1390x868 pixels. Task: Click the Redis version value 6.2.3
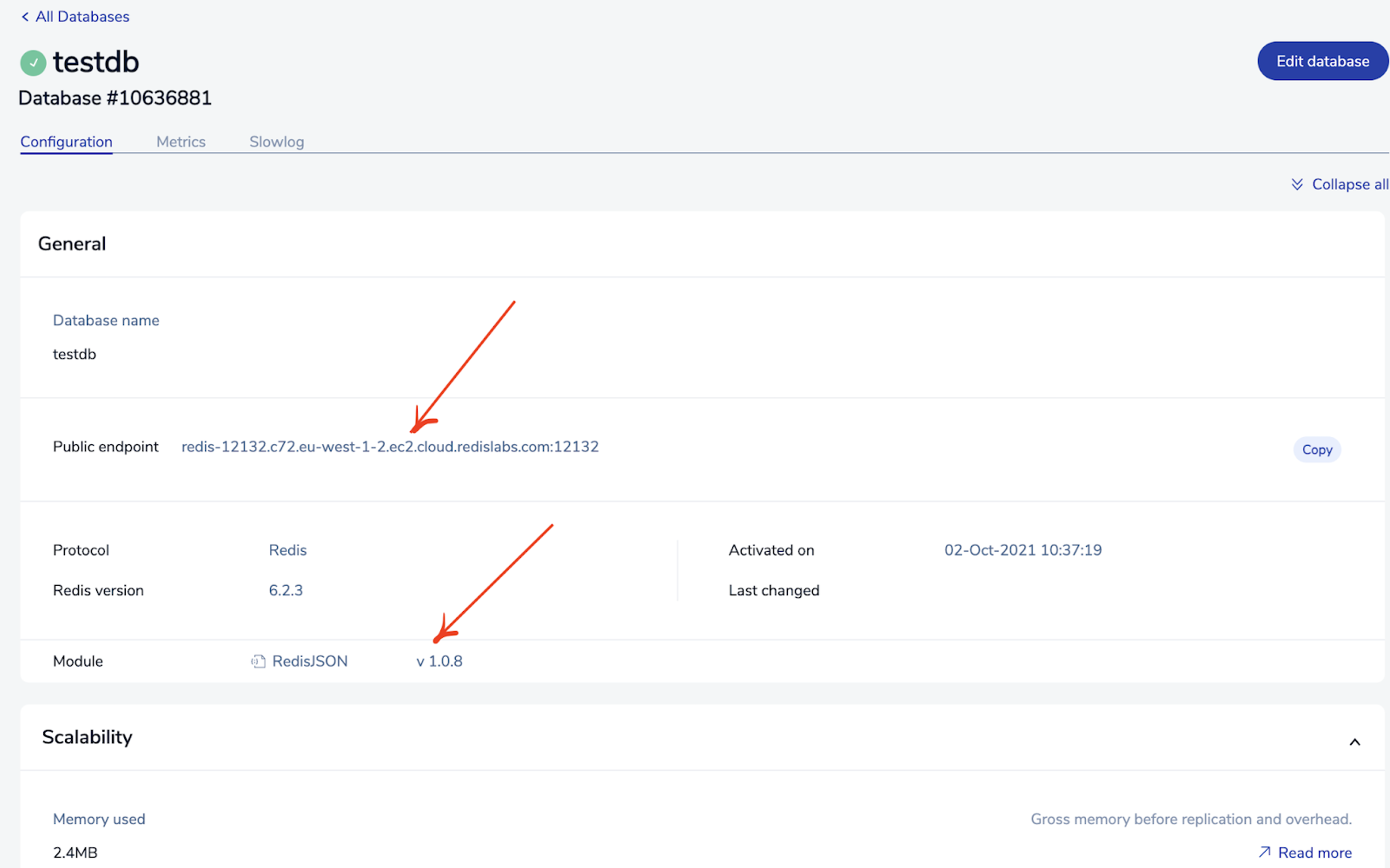[x=286, y=590]
